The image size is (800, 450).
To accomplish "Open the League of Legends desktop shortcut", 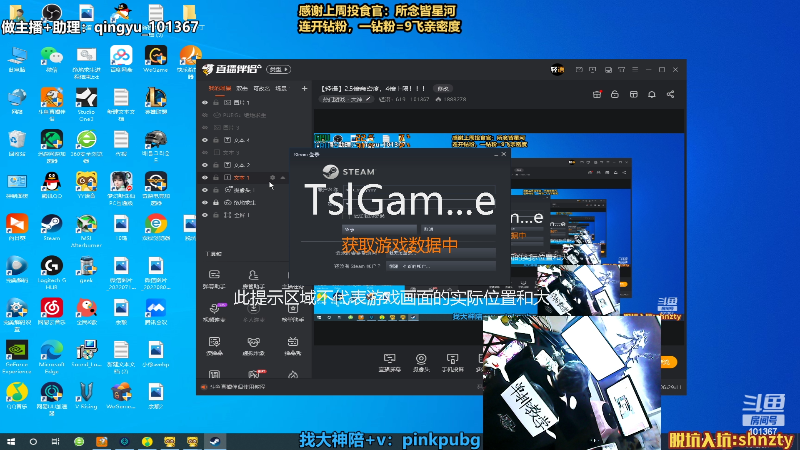I will pyautogui.click(x=156, y=101).
